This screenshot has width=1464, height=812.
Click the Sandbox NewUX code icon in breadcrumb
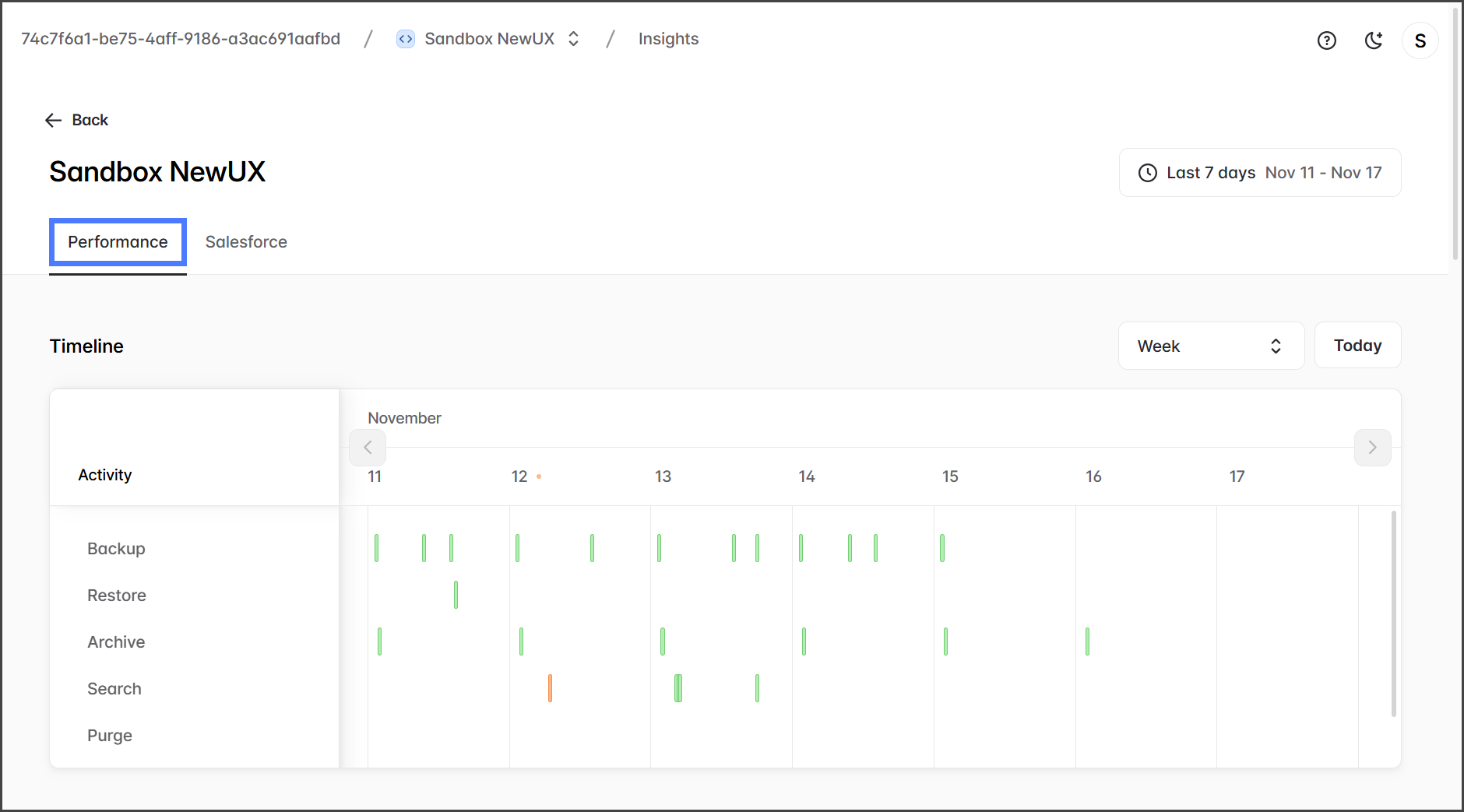point(405,39)
